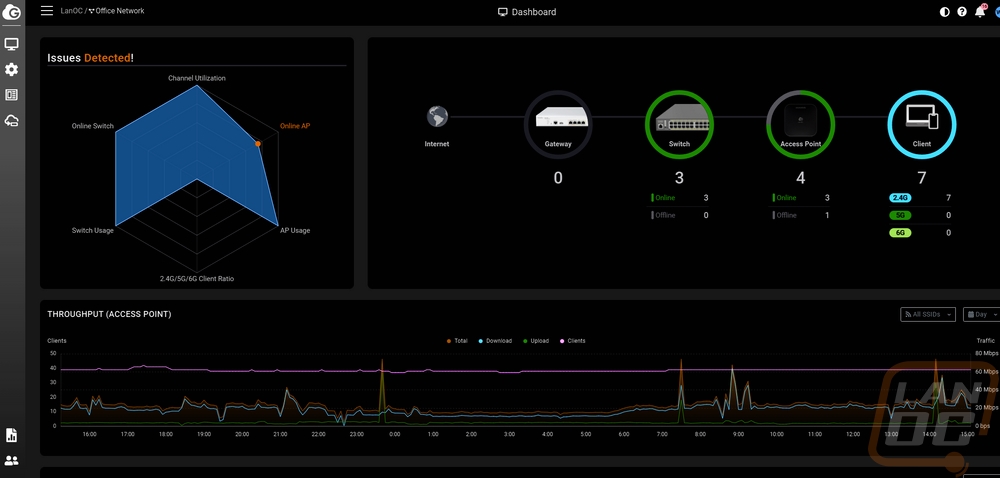Toggle dark/light theme contrast icon
Image resolution: width=1000 pixels, height=478 pixels.
point(945,12)
